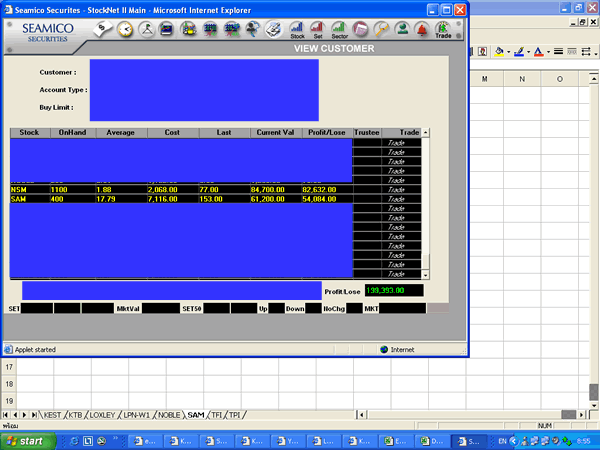The image size is (600, 450).
Task: Click the 139,393.00 total Profit/Lose field
Action: (x=394, y=290)
